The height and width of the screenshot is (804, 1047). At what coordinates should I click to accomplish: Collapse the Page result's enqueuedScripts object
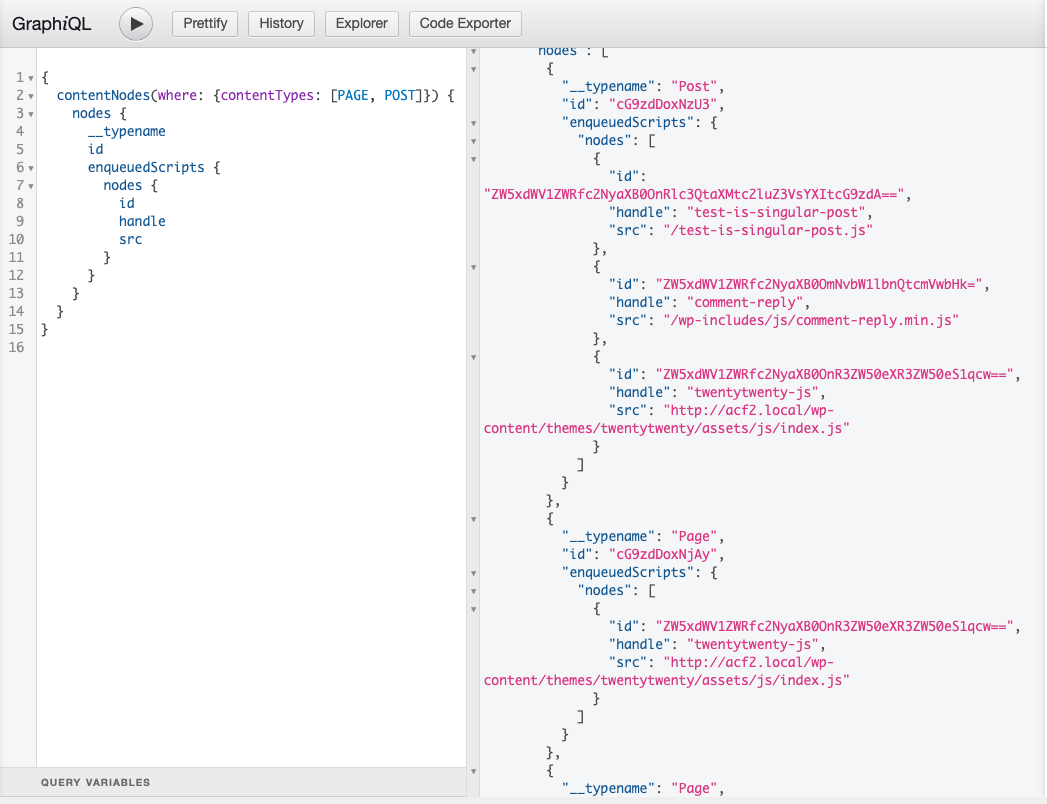pos(473,573)
